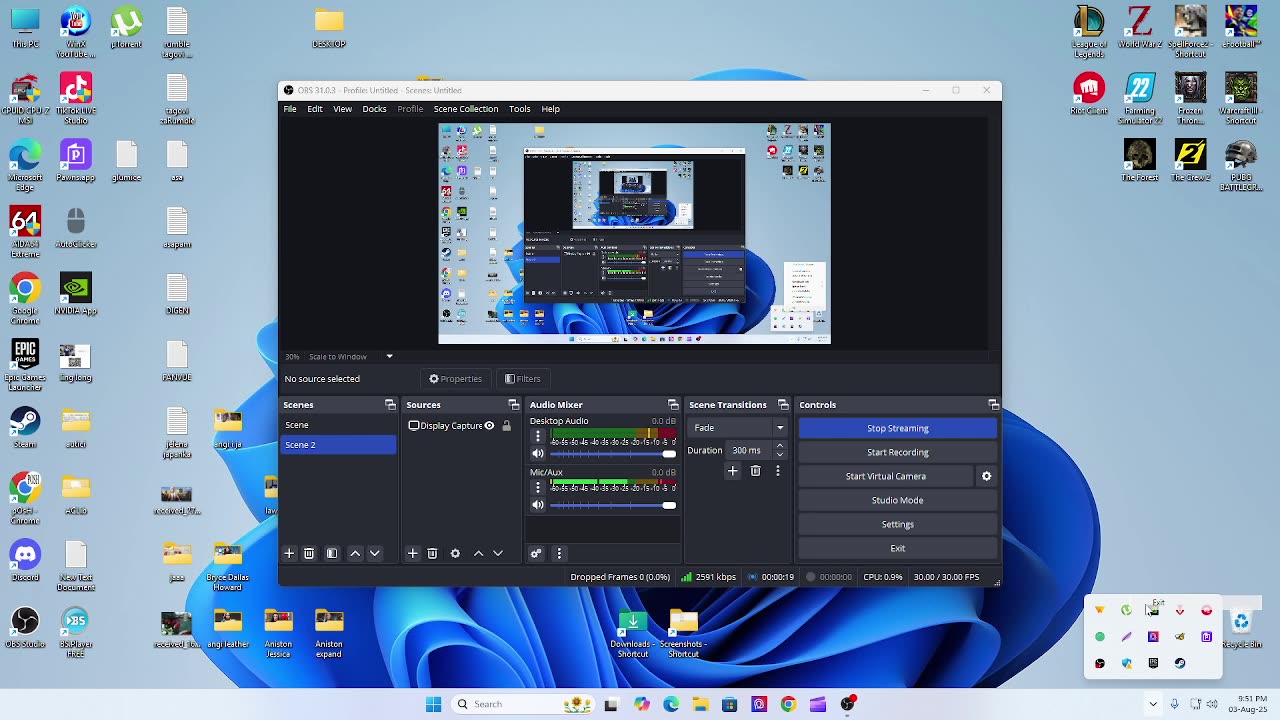Viewport: 1280px width, 720px height.
Task: Mute the Desktop Audio channel
Action: pos(538,454)
